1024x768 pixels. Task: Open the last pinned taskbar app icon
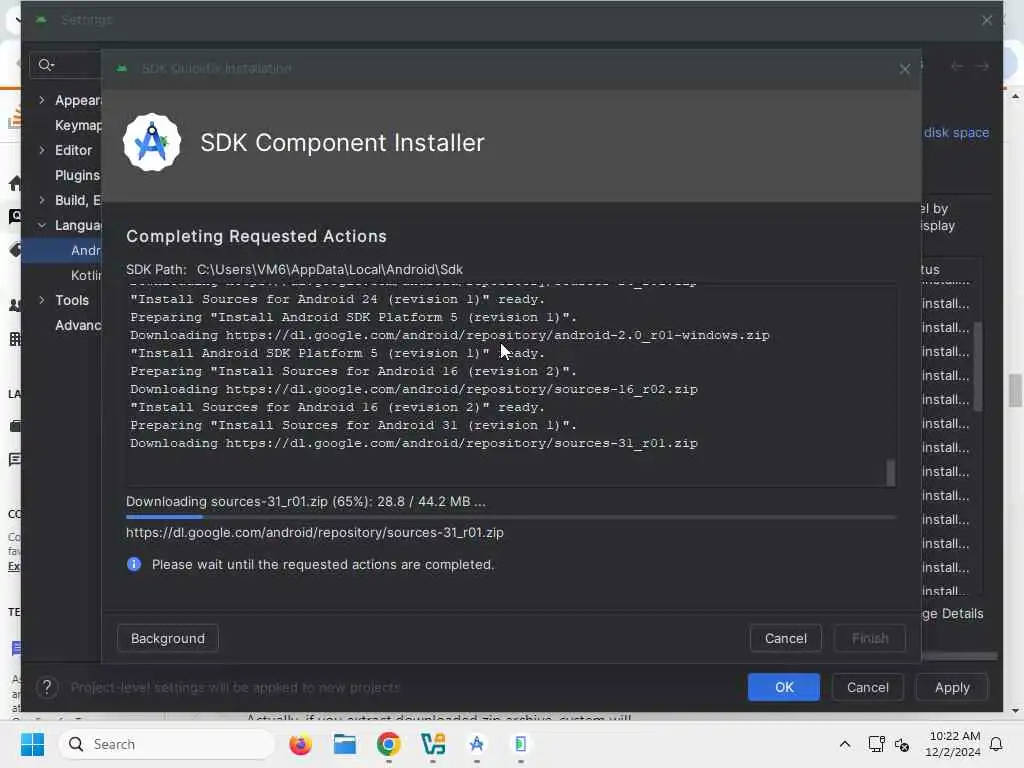pyautogui.click(x=520, y=744)
